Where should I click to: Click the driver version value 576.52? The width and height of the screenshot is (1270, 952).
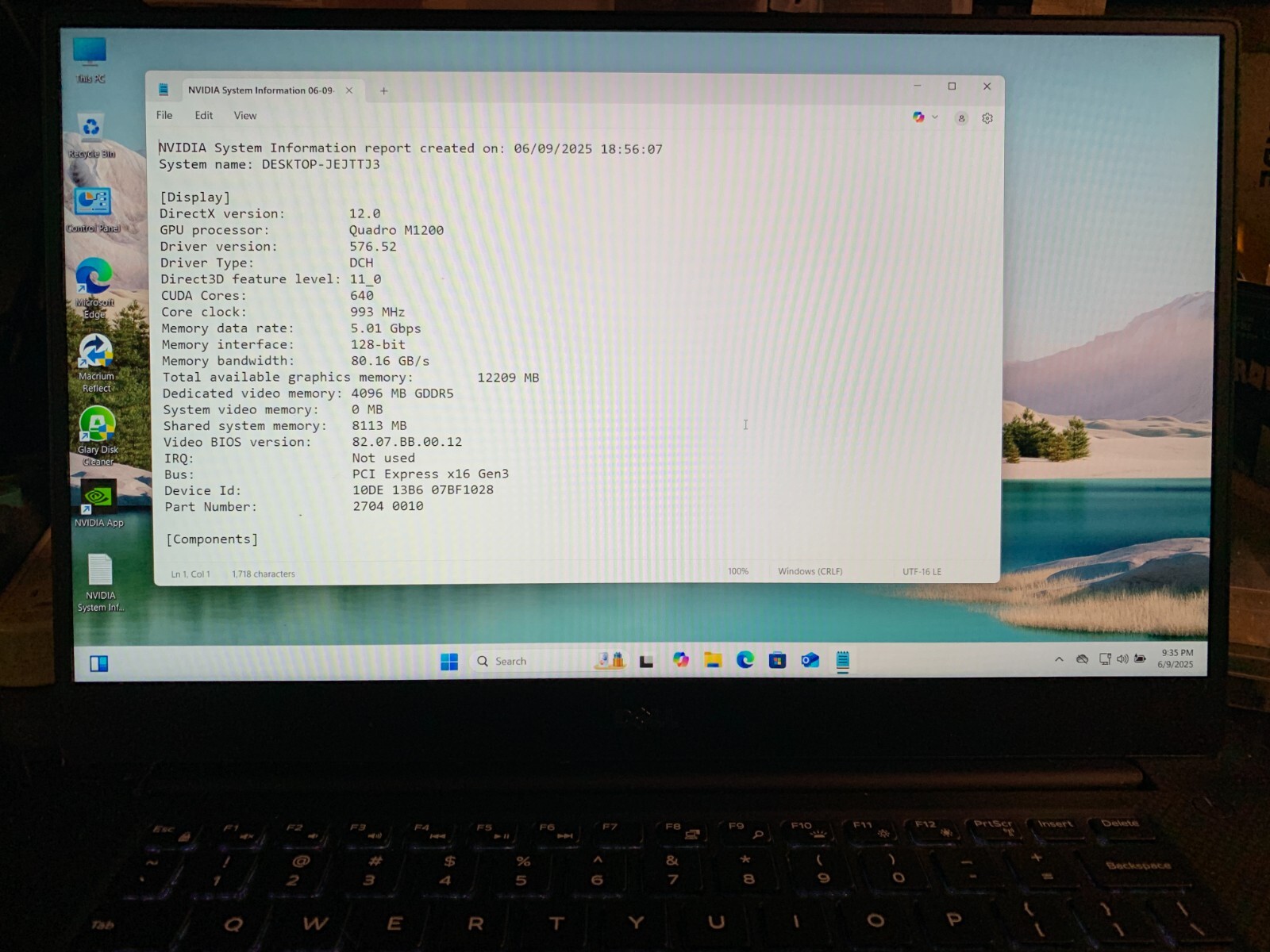[373, 247]
